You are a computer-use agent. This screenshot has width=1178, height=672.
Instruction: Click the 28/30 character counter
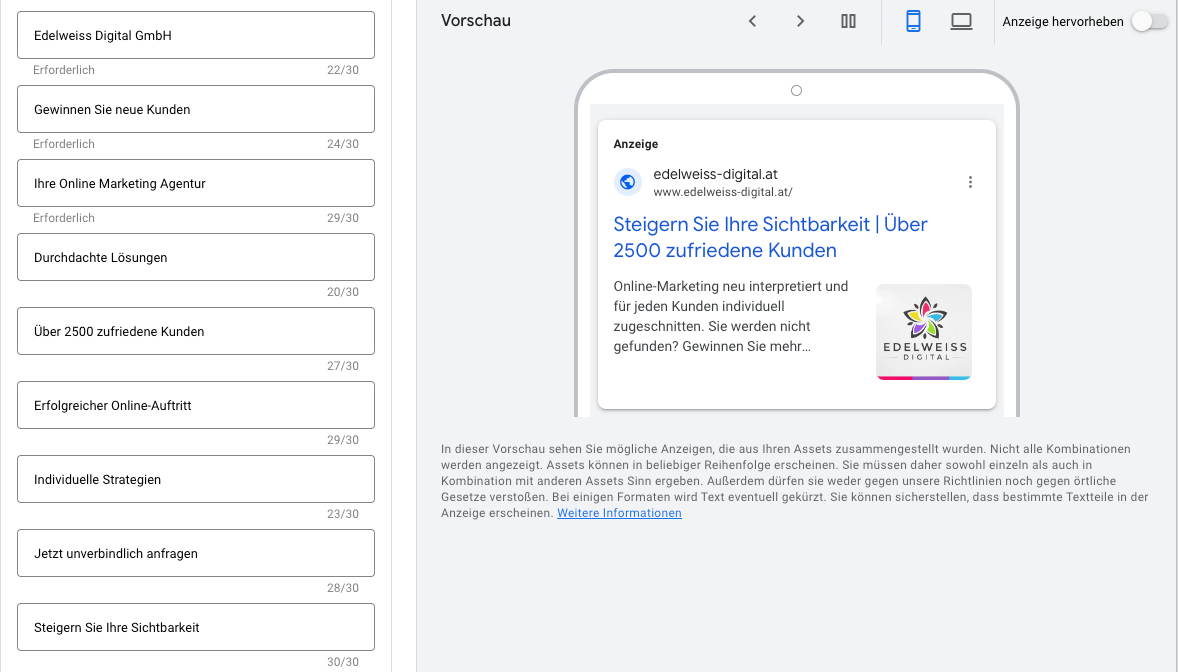coord(343,588)
